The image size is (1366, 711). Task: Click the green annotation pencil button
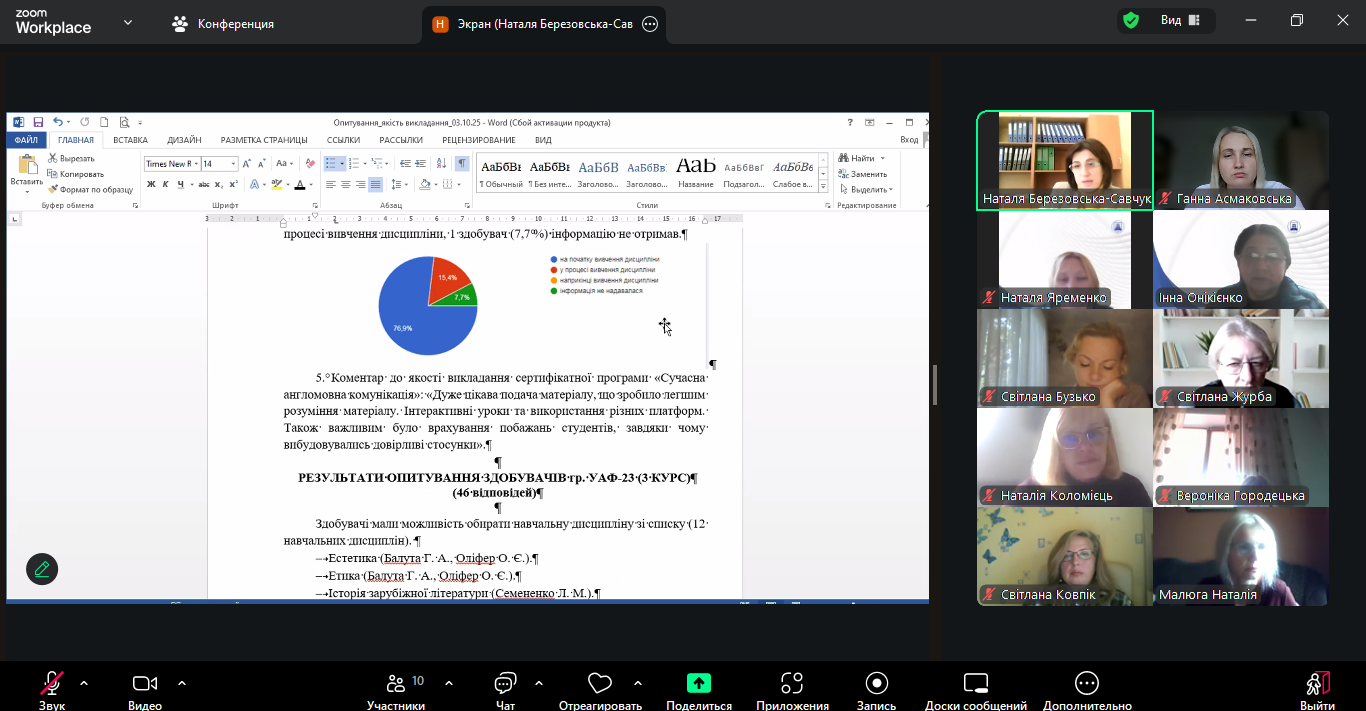[x=42, y=569]
